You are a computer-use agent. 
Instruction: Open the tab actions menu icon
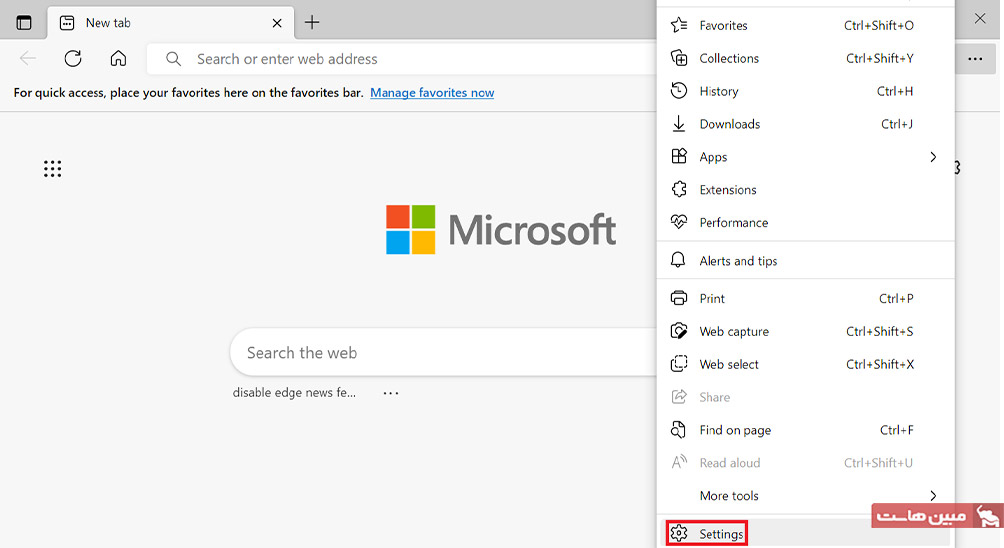(24, 23)
